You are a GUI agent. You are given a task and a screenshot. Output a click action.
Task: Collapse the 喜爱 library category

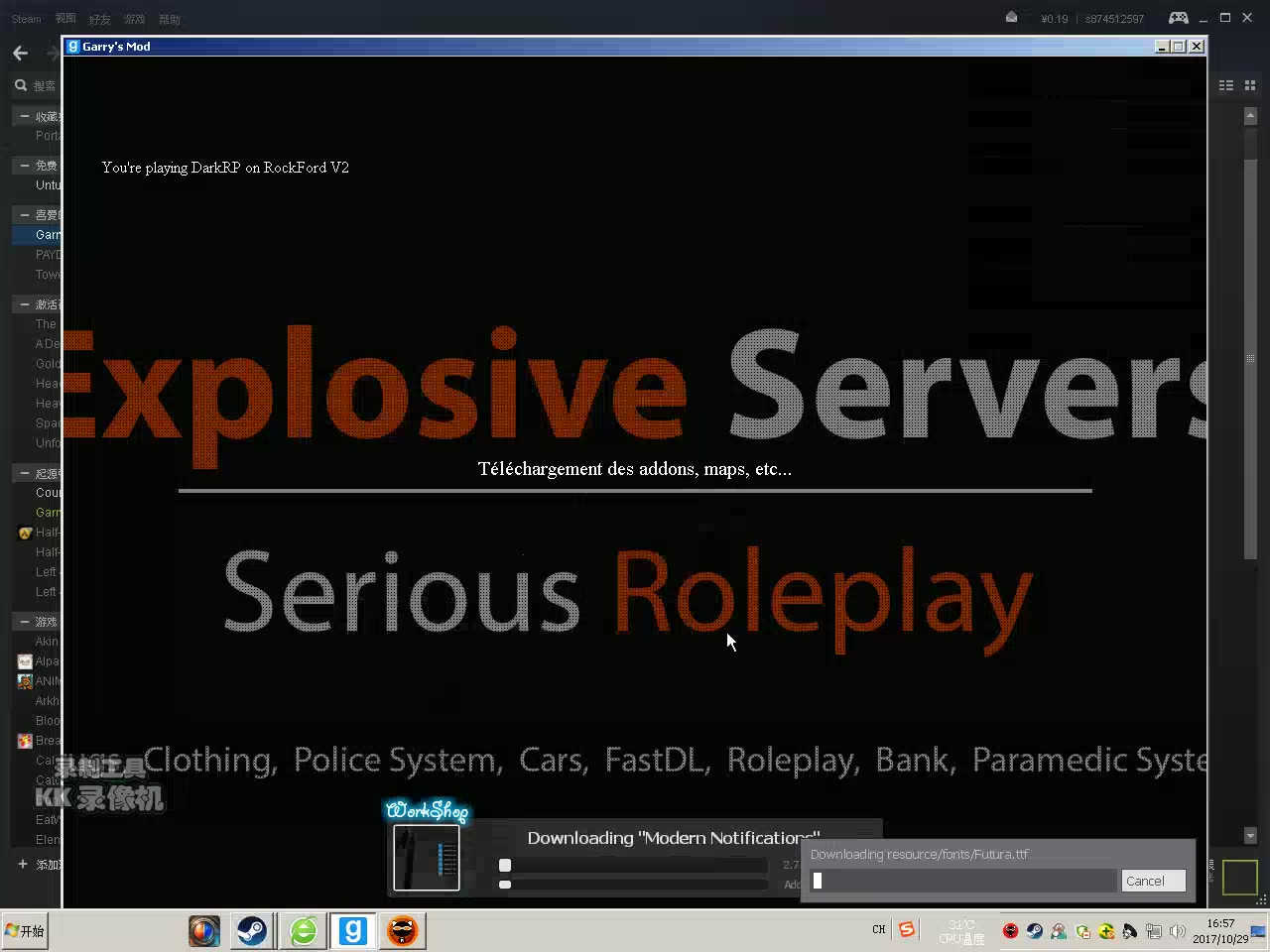coord(24,215)
